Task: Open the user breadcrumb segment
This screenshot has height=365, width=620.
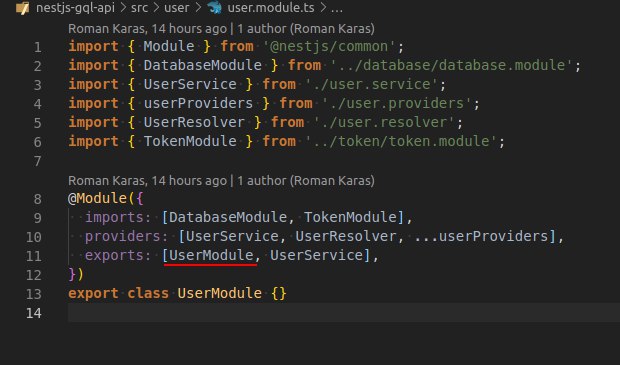Action: (176, 8)
